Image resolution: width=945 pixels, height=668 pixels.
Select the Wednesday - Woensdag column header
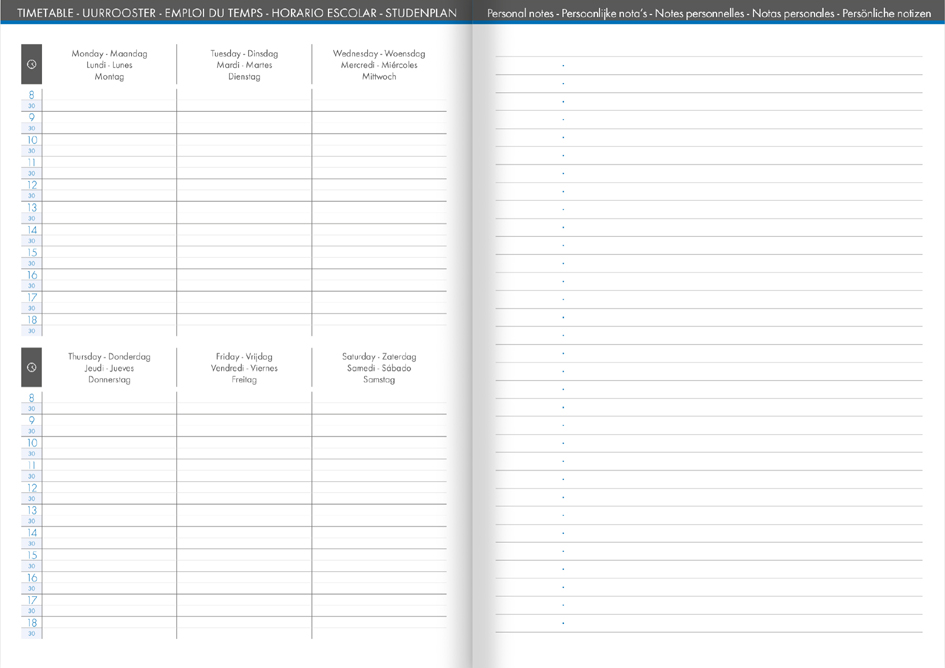[x=379, y=65]
